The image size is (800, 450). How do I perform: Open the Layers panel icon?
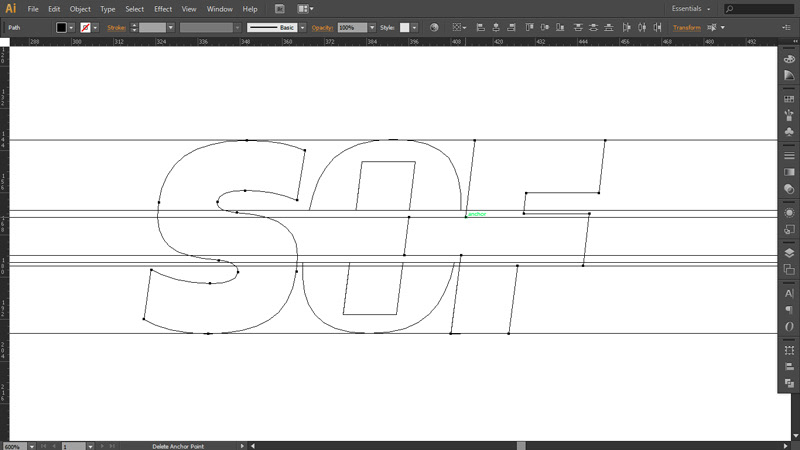[789, 253]
